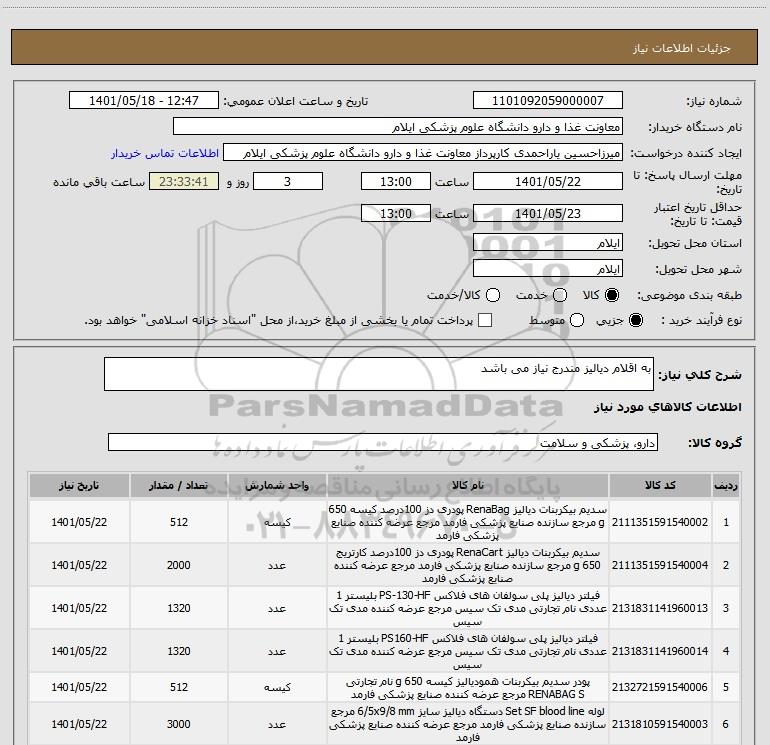This screenshot has height=745, width=770.
Task: Click product code 211135159154​0002
Action: coord(660,522)
